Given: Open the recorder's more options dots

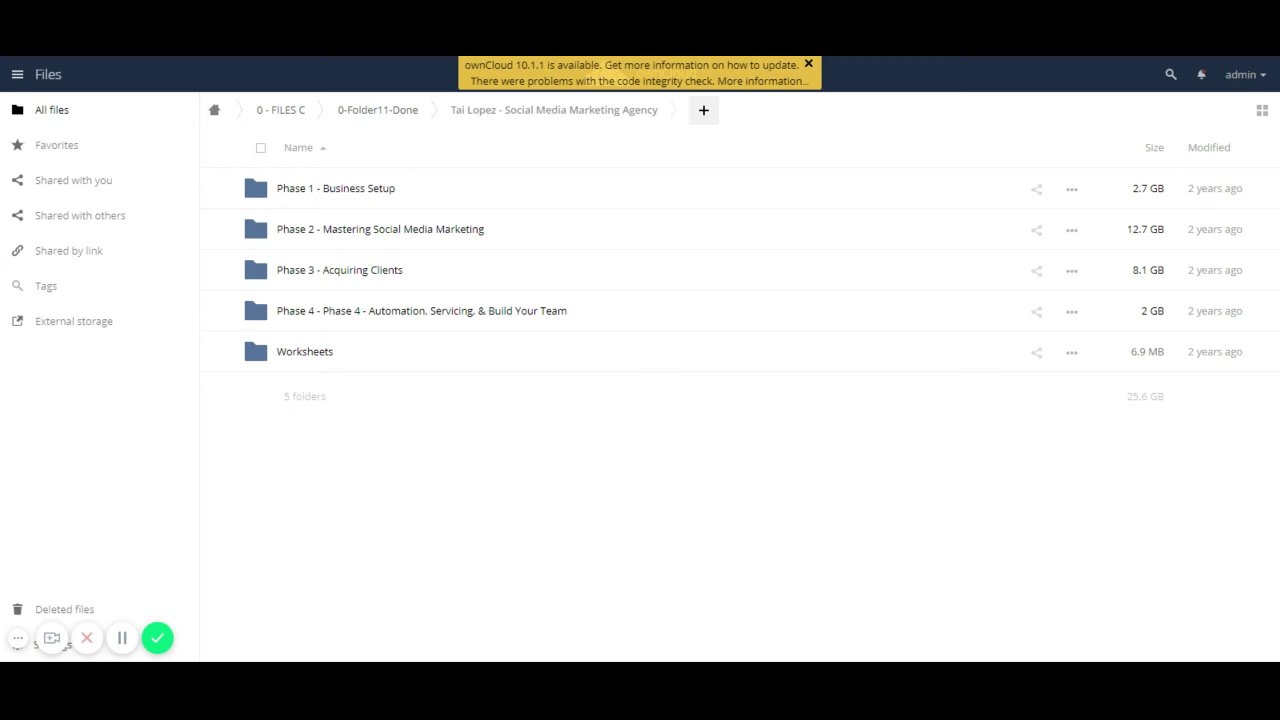Looking at the screenshot, I should point(18,638).
